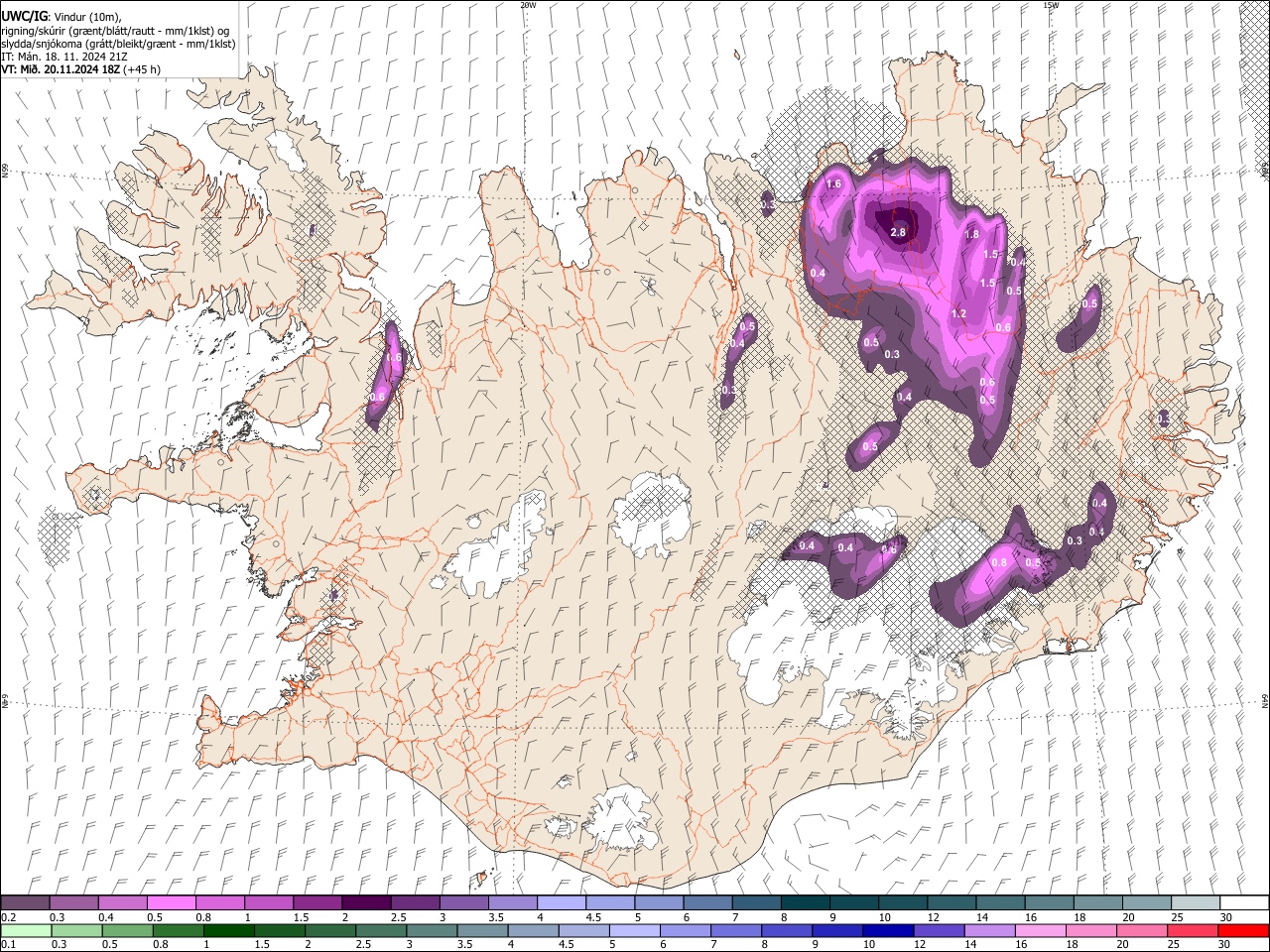Viewport: 1270px width, 952px height.
Task: Pick the upper legend darkest purple 2–2.5 swatch
Action: tap(366, 902)
